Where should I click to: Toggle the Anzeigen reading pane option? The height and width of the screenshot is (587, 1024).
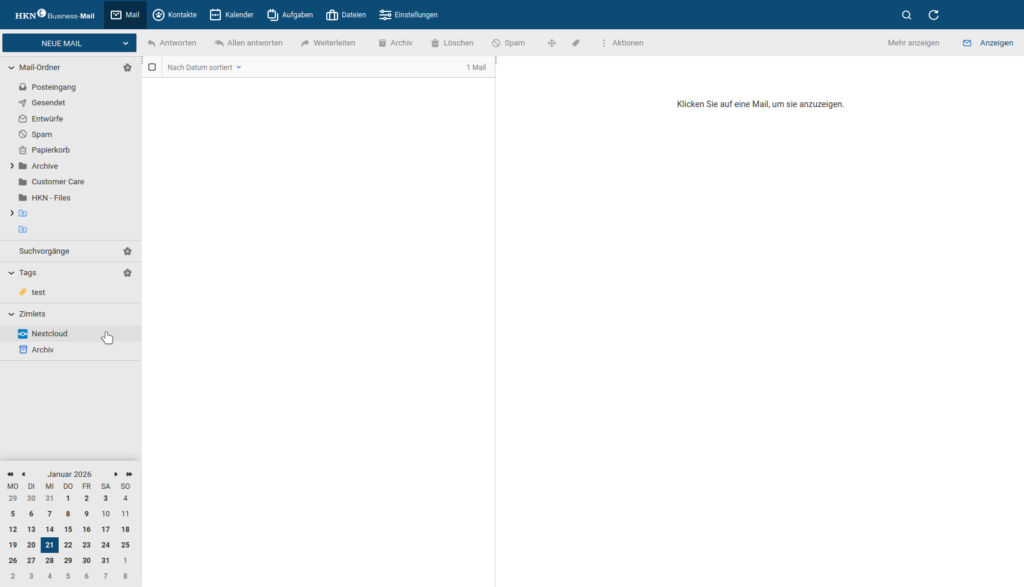987,43
